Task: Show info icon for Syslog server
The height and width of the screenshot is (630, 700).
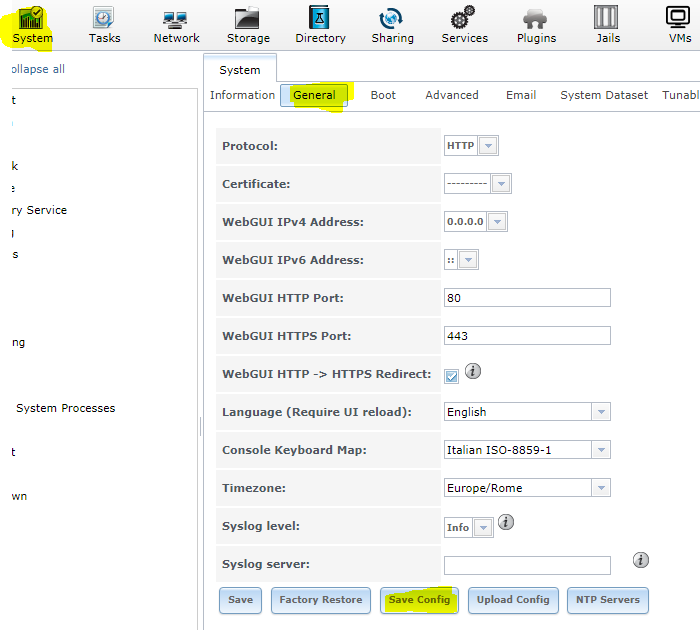Action: click(x=641, y=560)
